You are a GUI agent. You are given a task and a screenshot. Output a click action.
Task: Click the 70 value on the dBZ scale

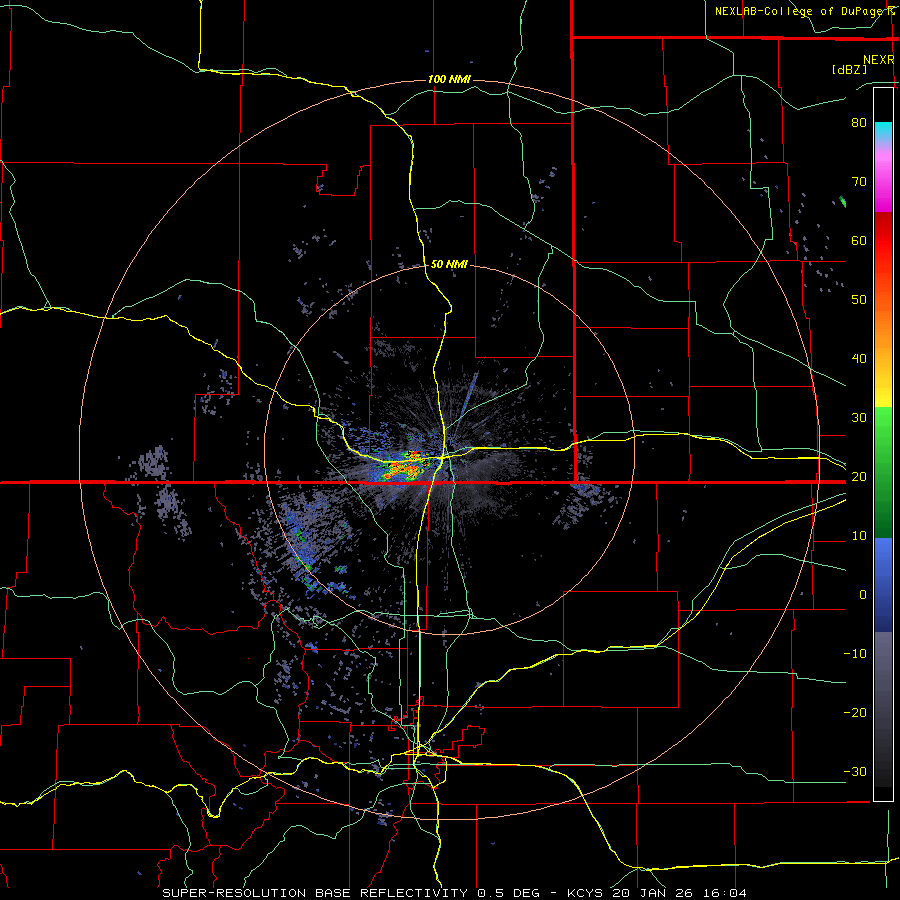coord(859,181)
